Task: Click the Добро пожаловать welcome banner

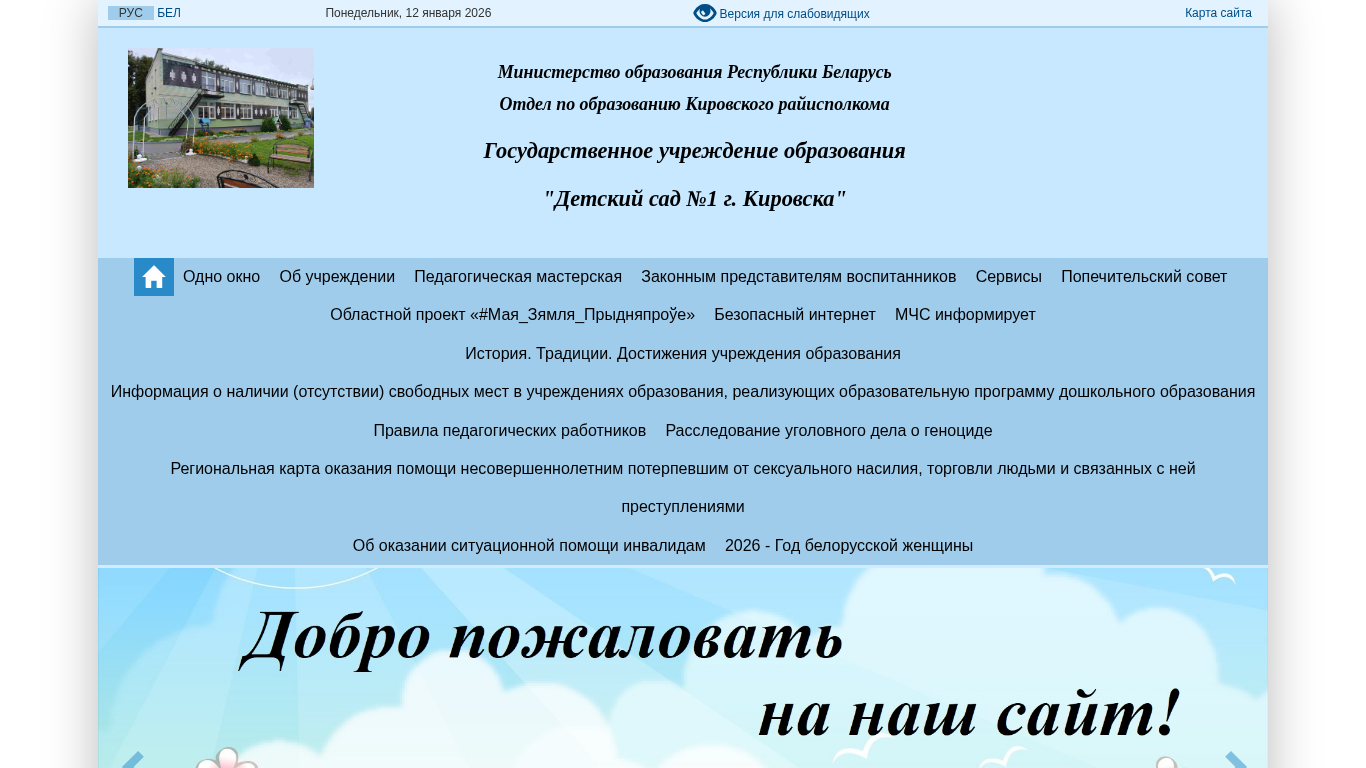Action: click(x=683, y=668)
